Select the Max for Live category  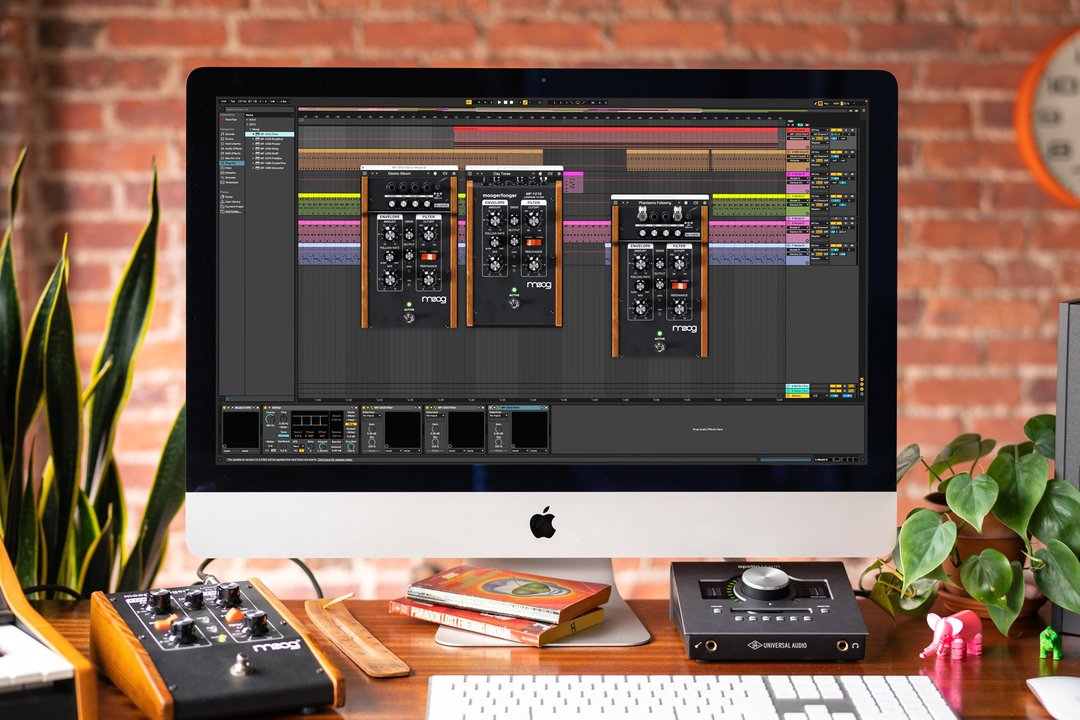[x=232, y=158]
